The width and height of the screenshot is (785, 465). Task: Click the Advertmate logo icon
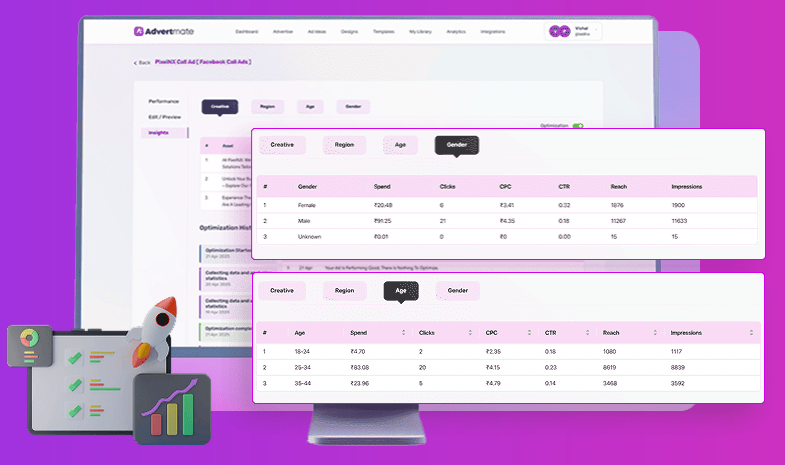139,31
